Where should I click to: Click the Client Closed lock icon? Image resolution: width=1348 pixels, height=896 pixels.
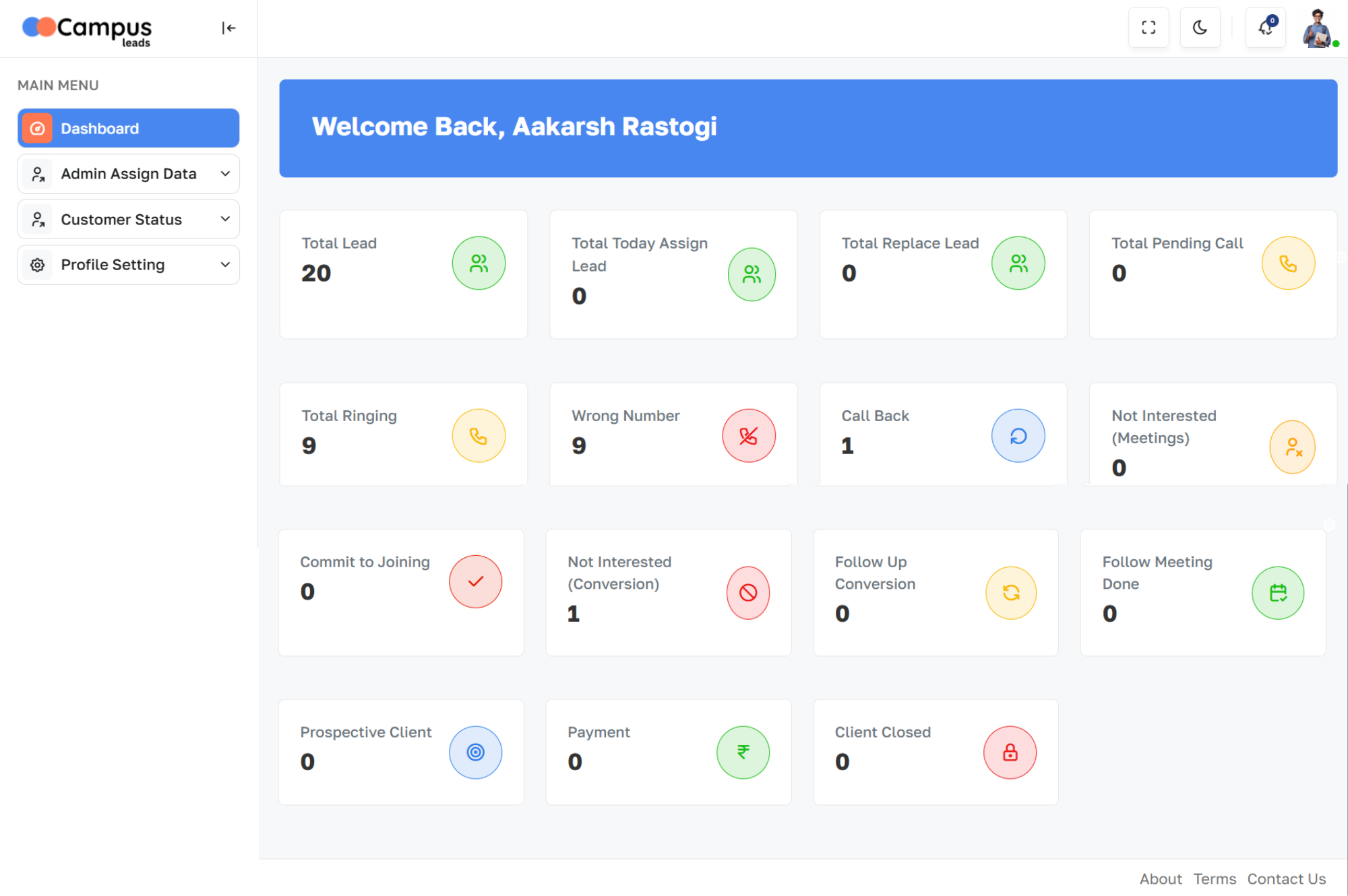pyautogui.click(x=1010, y=752)
